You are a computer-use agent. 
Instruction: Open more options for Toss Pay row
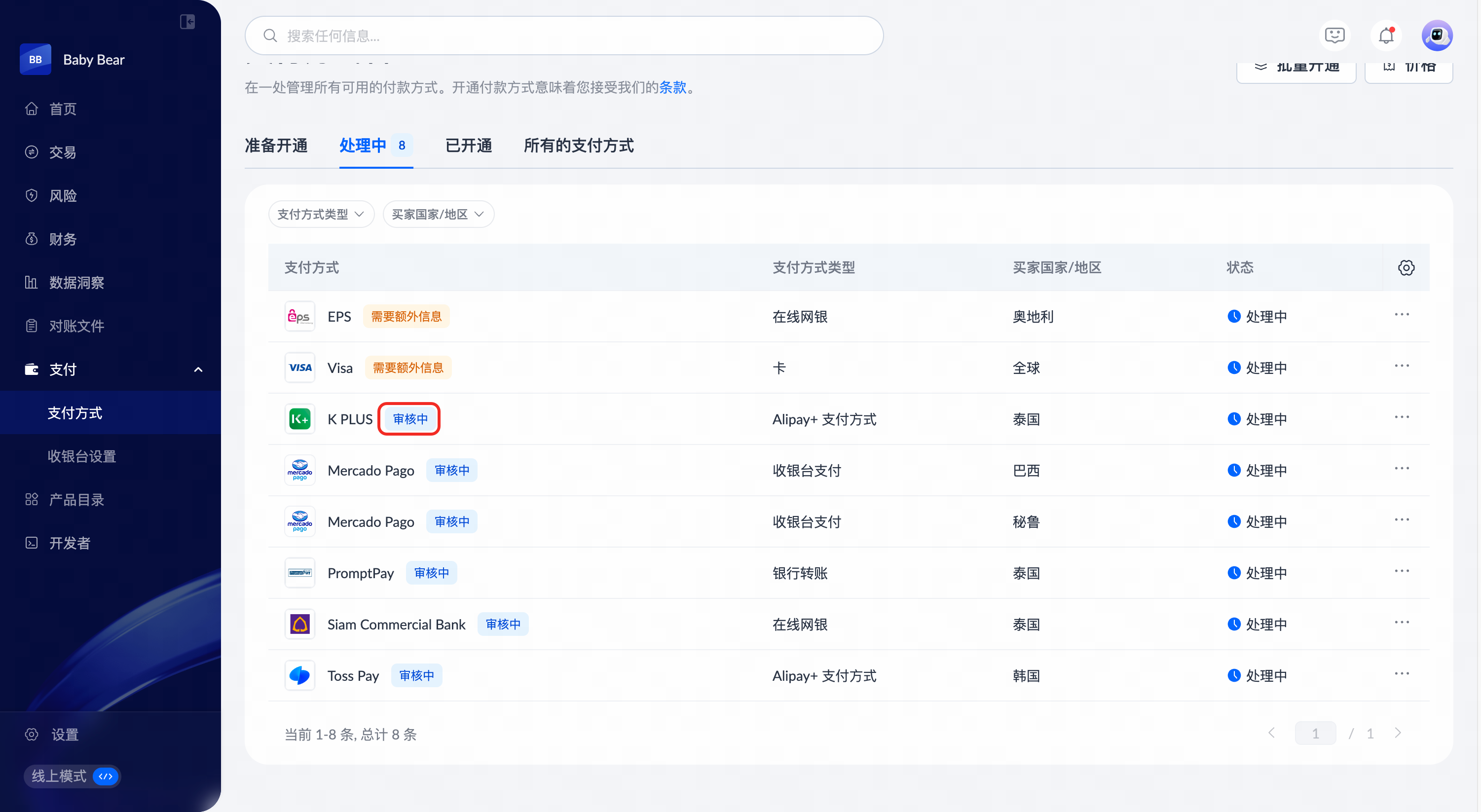(x=1402, y=674)
